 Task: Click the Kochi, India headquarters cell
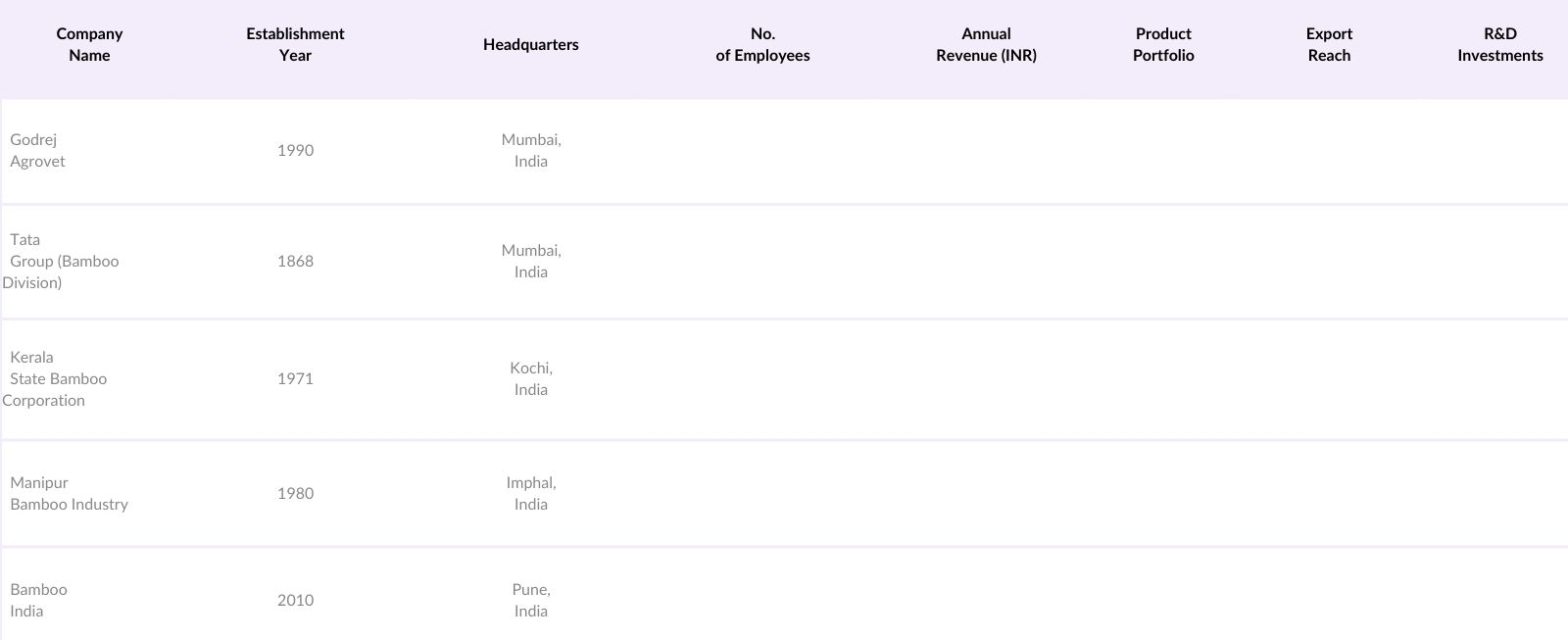[x=530, y=379]
